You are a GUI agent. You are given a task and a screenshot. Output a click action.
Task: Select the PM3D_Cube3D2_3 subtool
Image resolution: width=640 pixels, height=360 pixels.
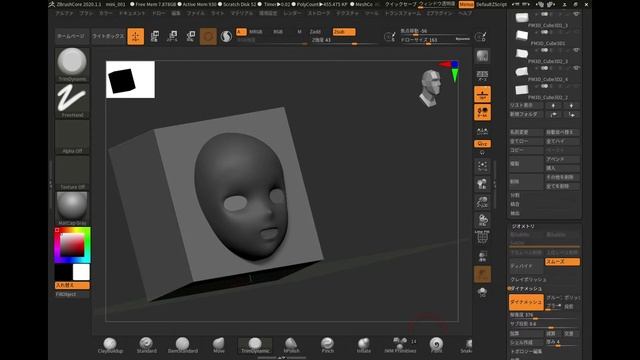(544, 56)
